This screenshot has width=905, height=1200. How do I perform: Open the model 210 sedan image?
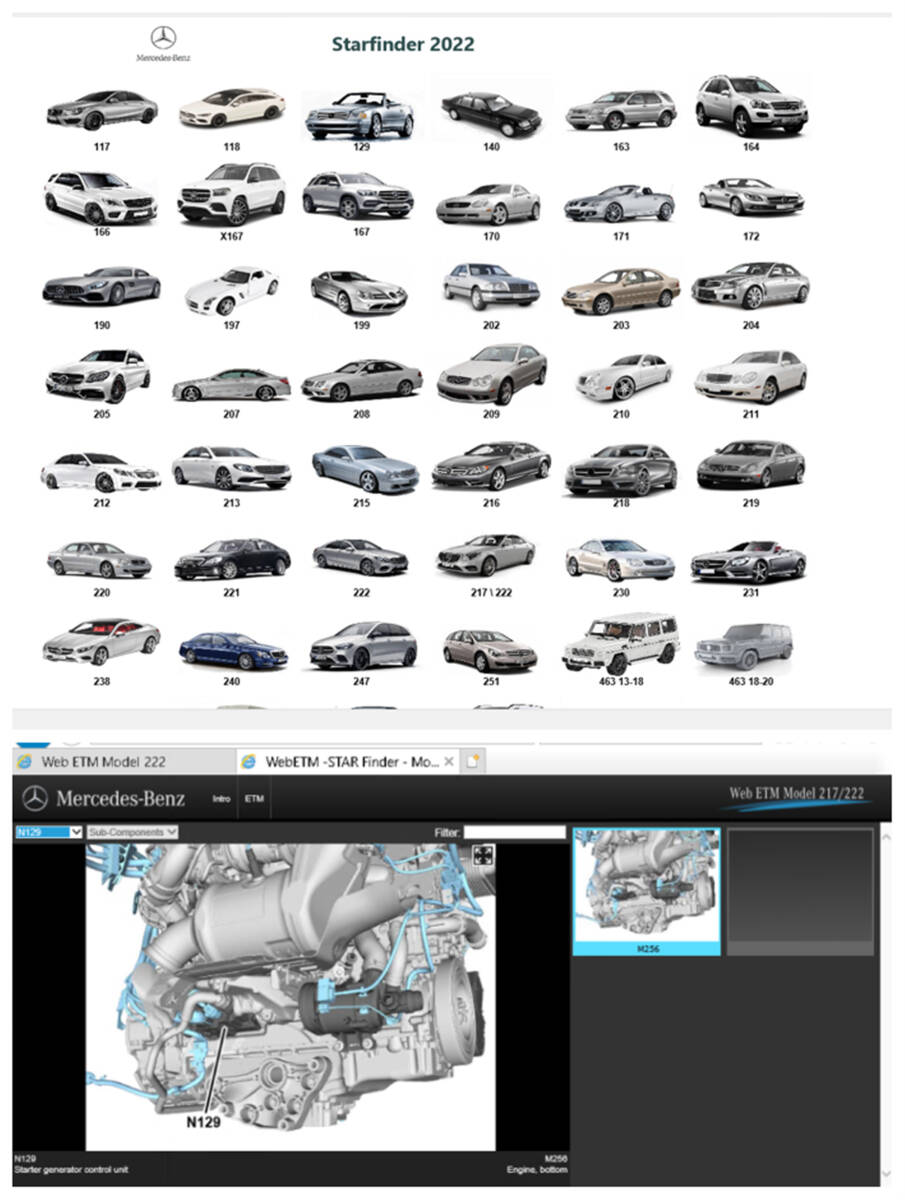623,377
